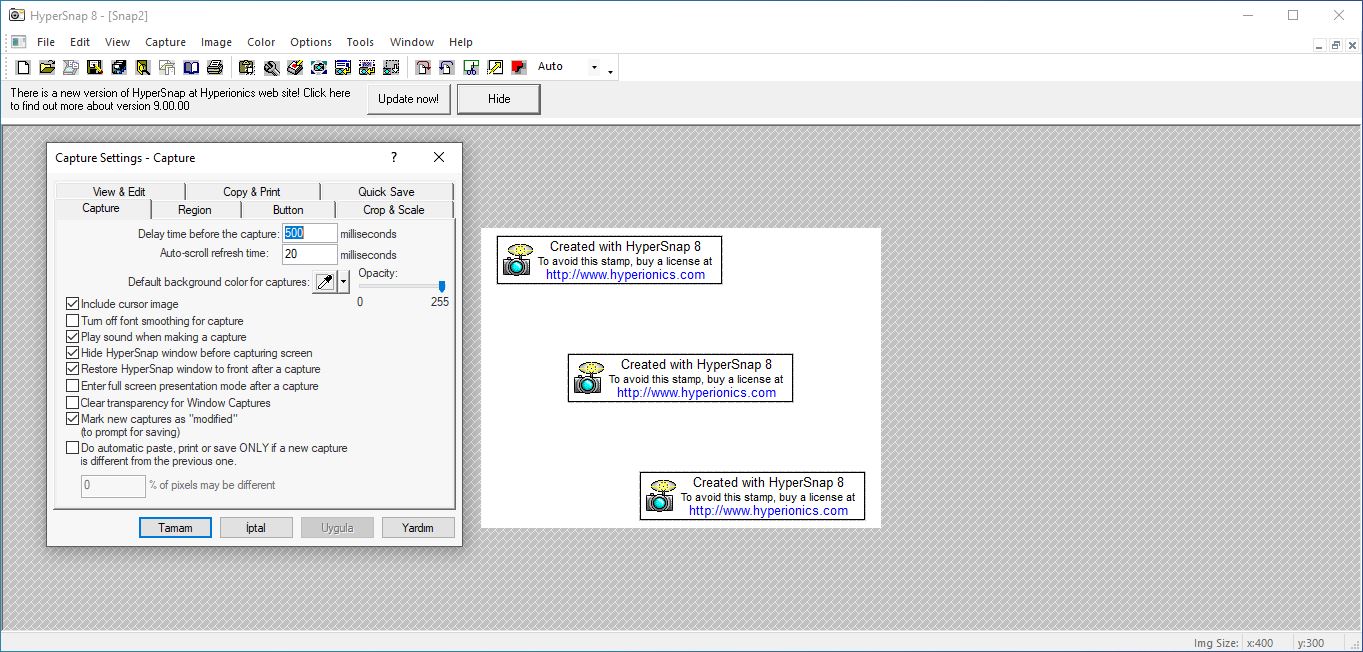Close the Capture Settings dialog
Image resolution: width=1363 pixels, height=652 pixels.
(x=438, y=157)
